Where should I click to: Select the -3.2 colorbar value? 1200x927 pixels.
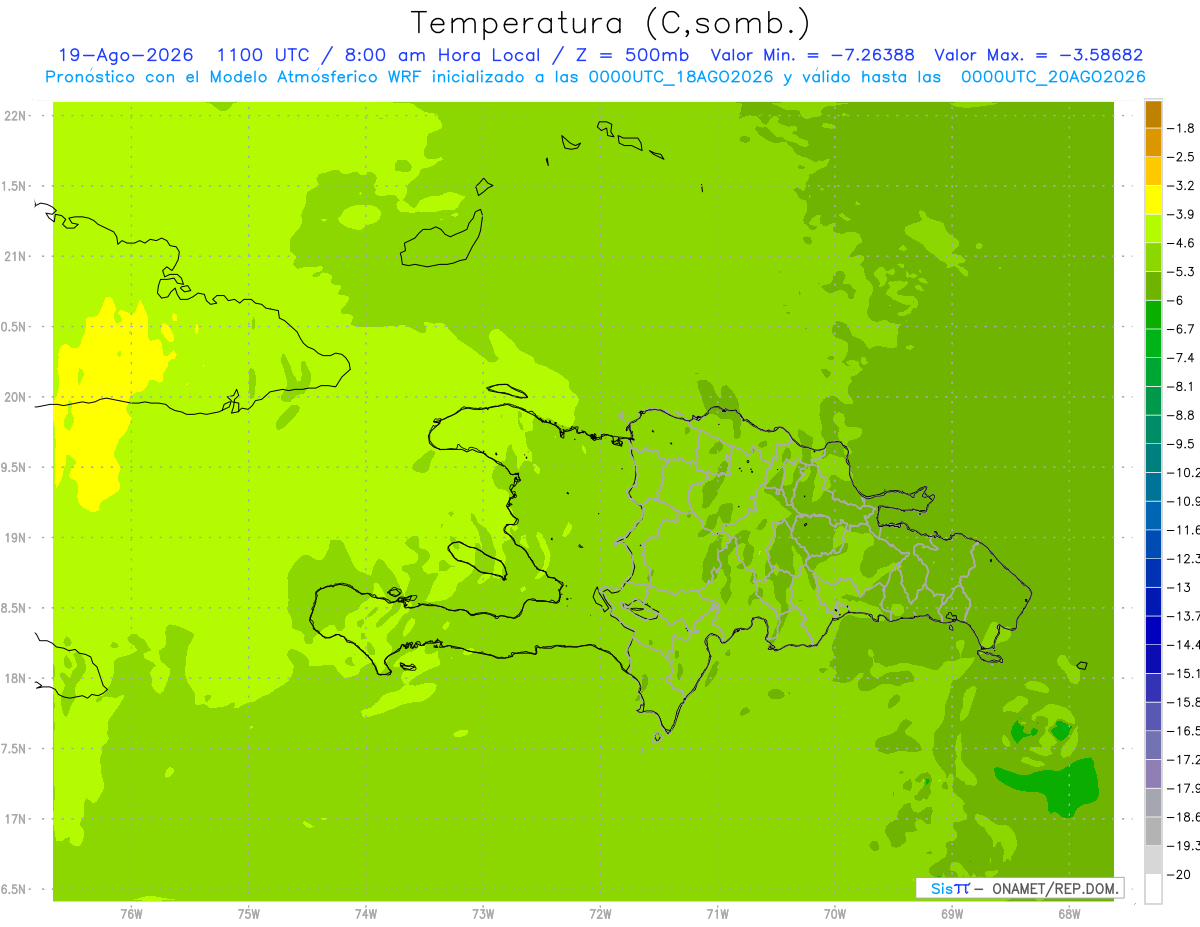(x=1182, y=186)
